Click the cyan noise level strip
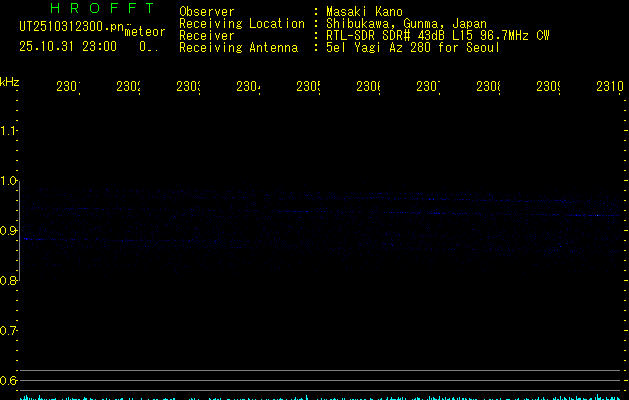 [x=320, y=396]
